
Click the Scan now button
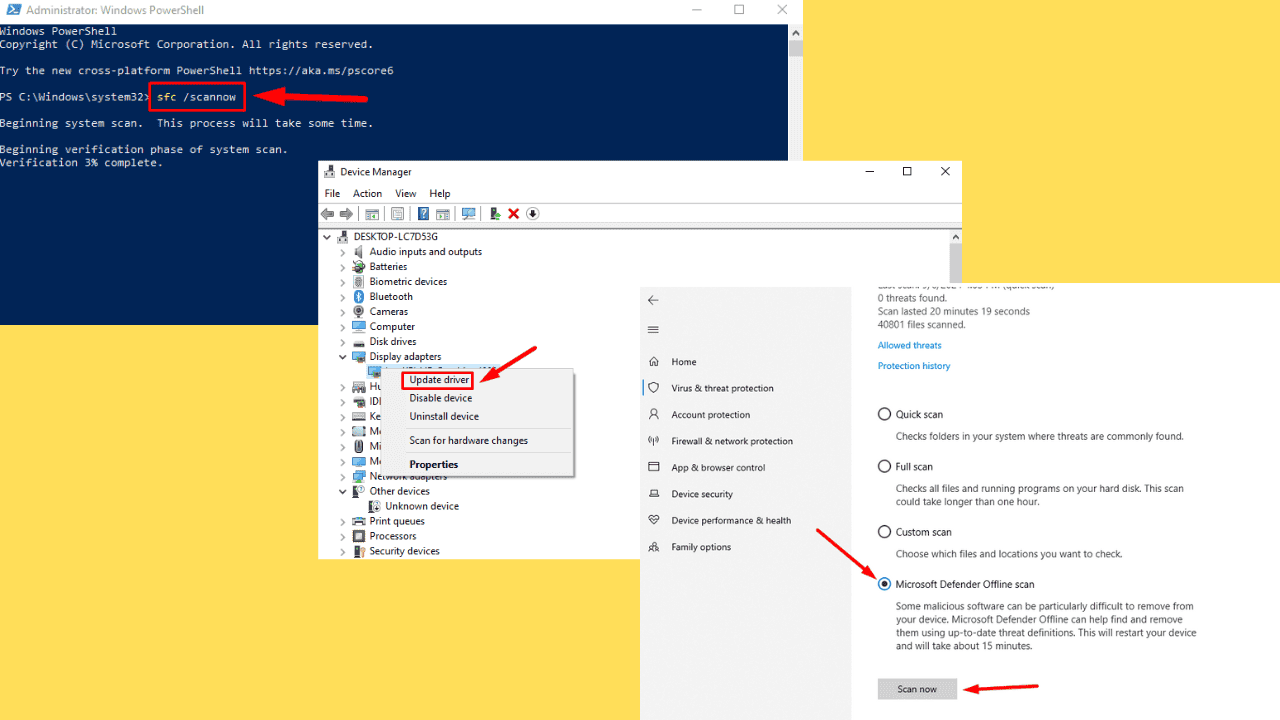917,689
